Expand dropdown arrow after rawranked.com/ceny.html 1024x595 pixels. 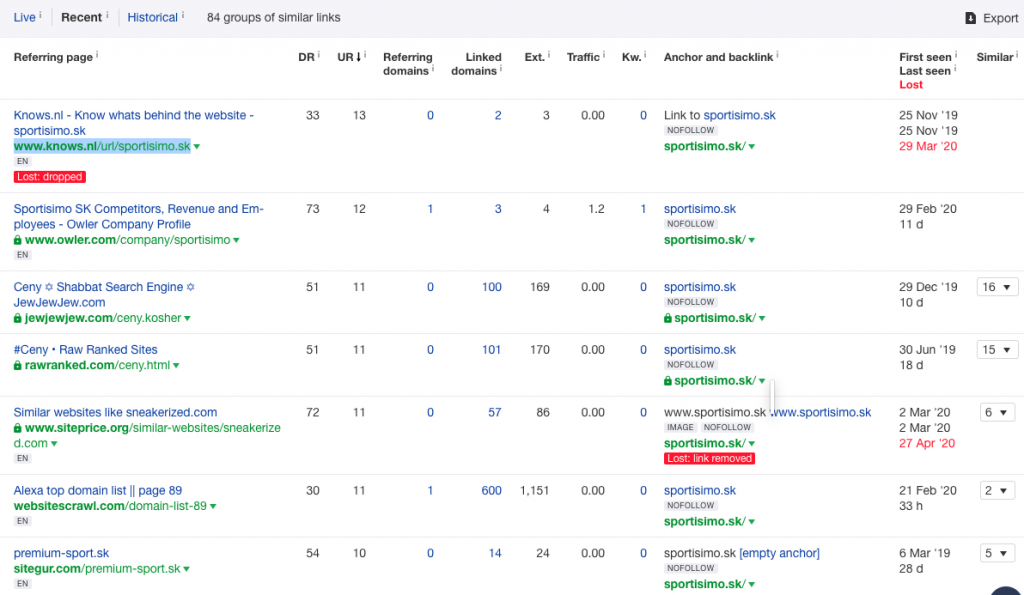click(x=176, y=366)
